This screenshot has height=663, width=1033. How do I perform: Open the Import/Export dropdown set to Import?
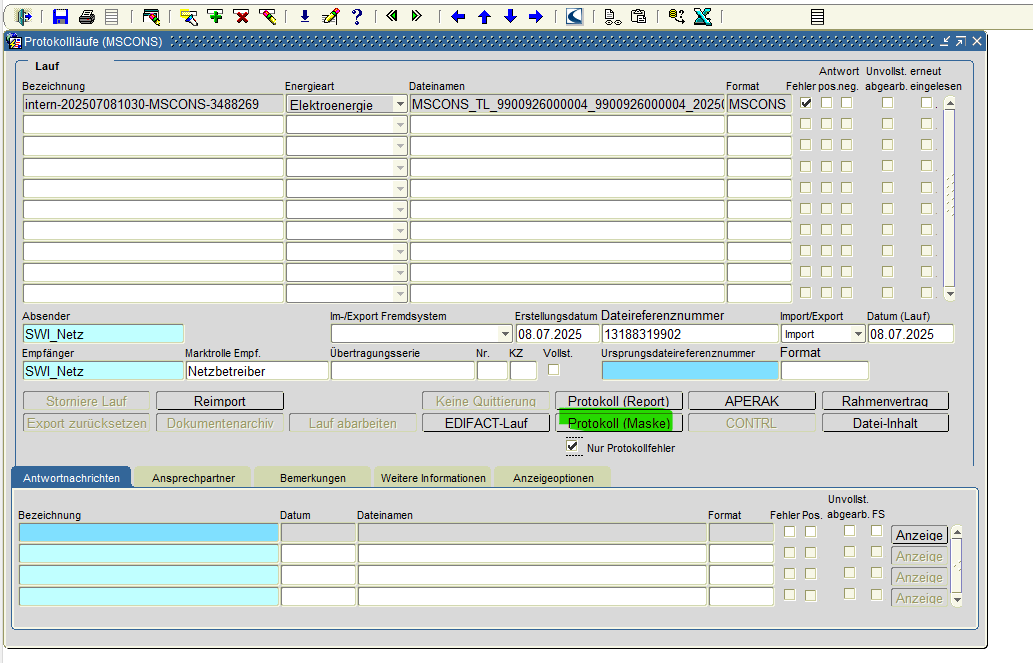[x=857, y=334]
